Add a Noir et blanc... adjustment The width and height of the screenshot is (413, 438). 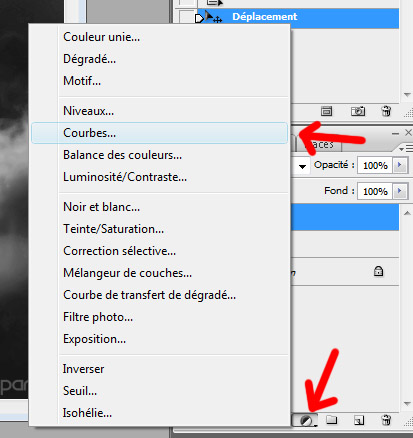[x=101, y=207]
